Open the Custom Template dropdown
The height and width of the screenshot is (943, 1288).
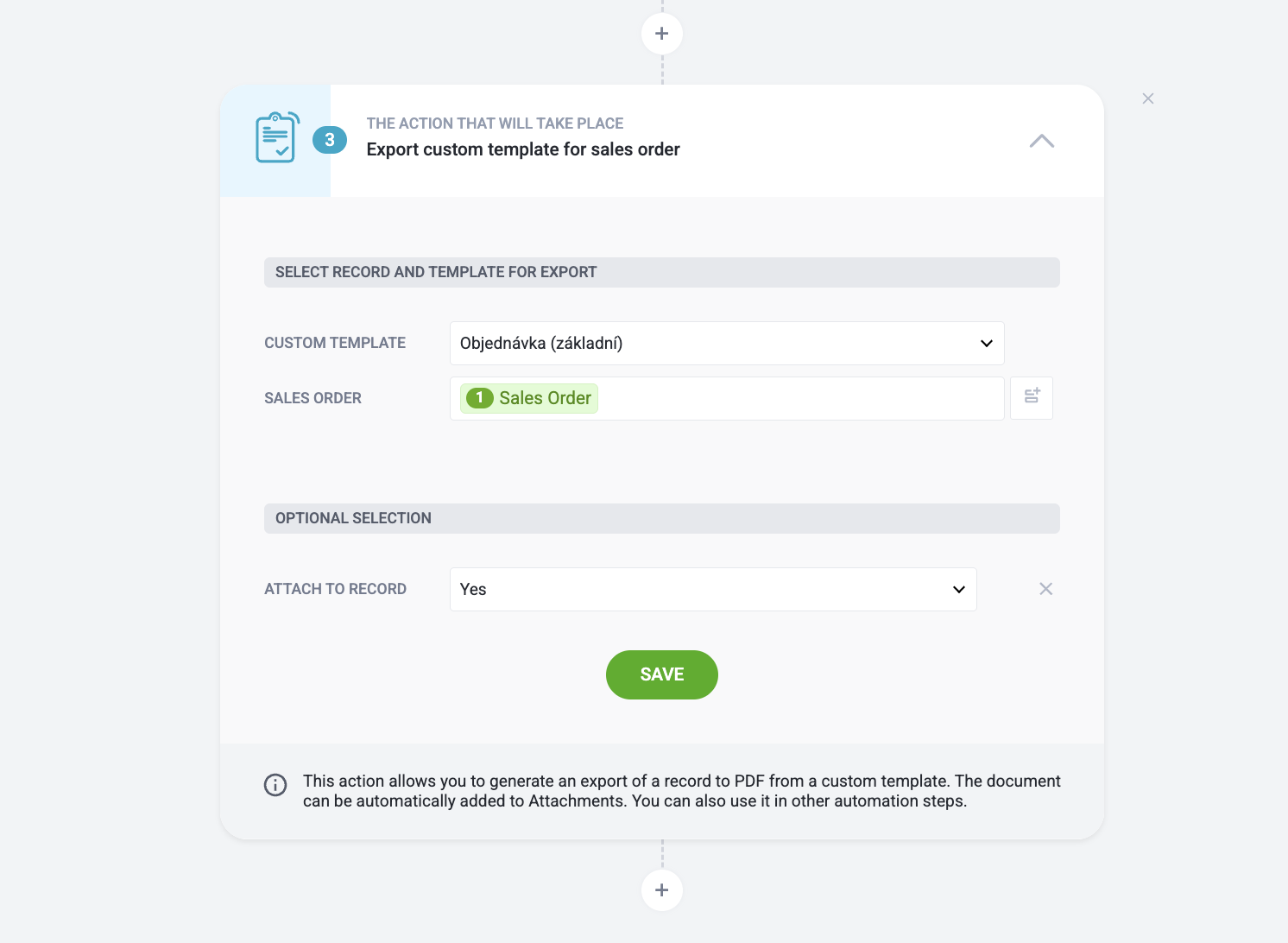pos(727,343)
